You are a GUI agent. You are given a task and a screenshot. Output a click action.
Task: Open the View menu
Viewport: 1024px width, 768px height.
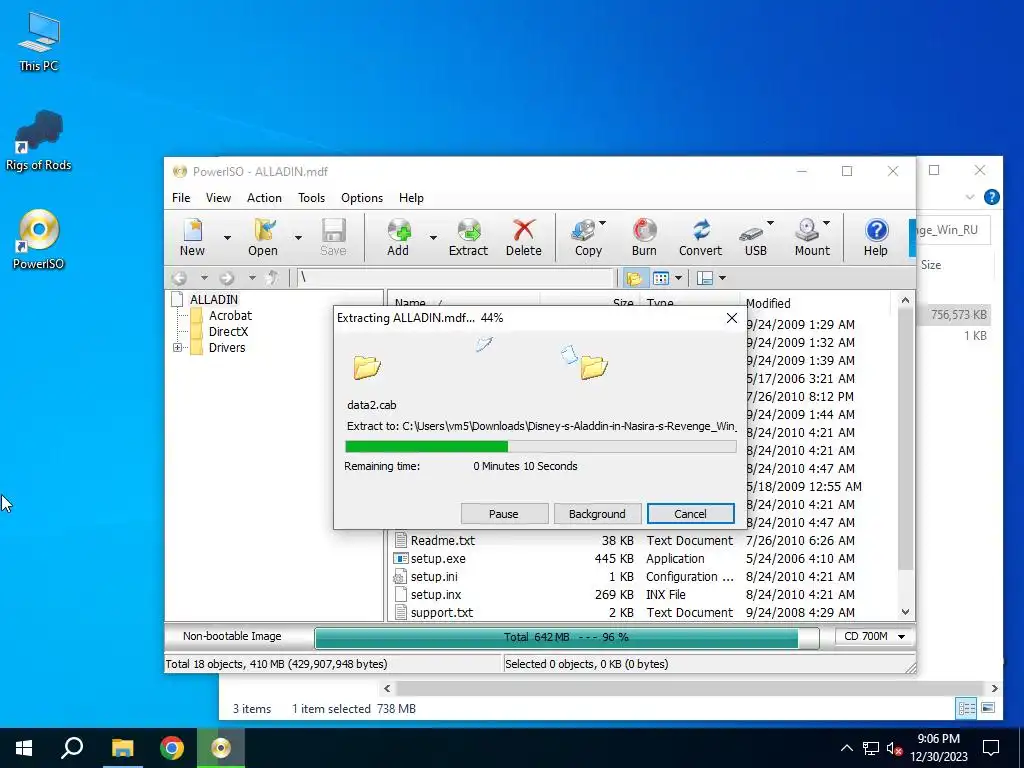pos(218,198)
